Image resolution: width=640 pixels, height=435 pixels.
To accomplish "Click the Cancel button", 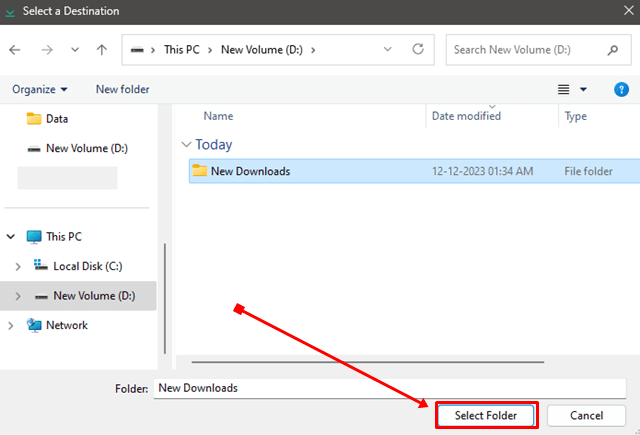I will click(587, 415).
